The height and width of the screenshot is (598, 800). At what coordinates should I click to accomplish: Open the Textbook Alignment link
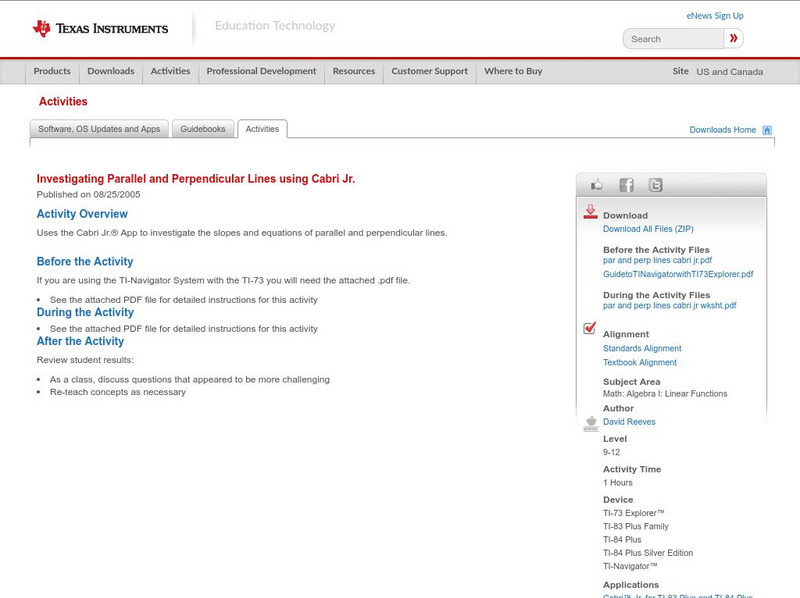coord(640,362)
